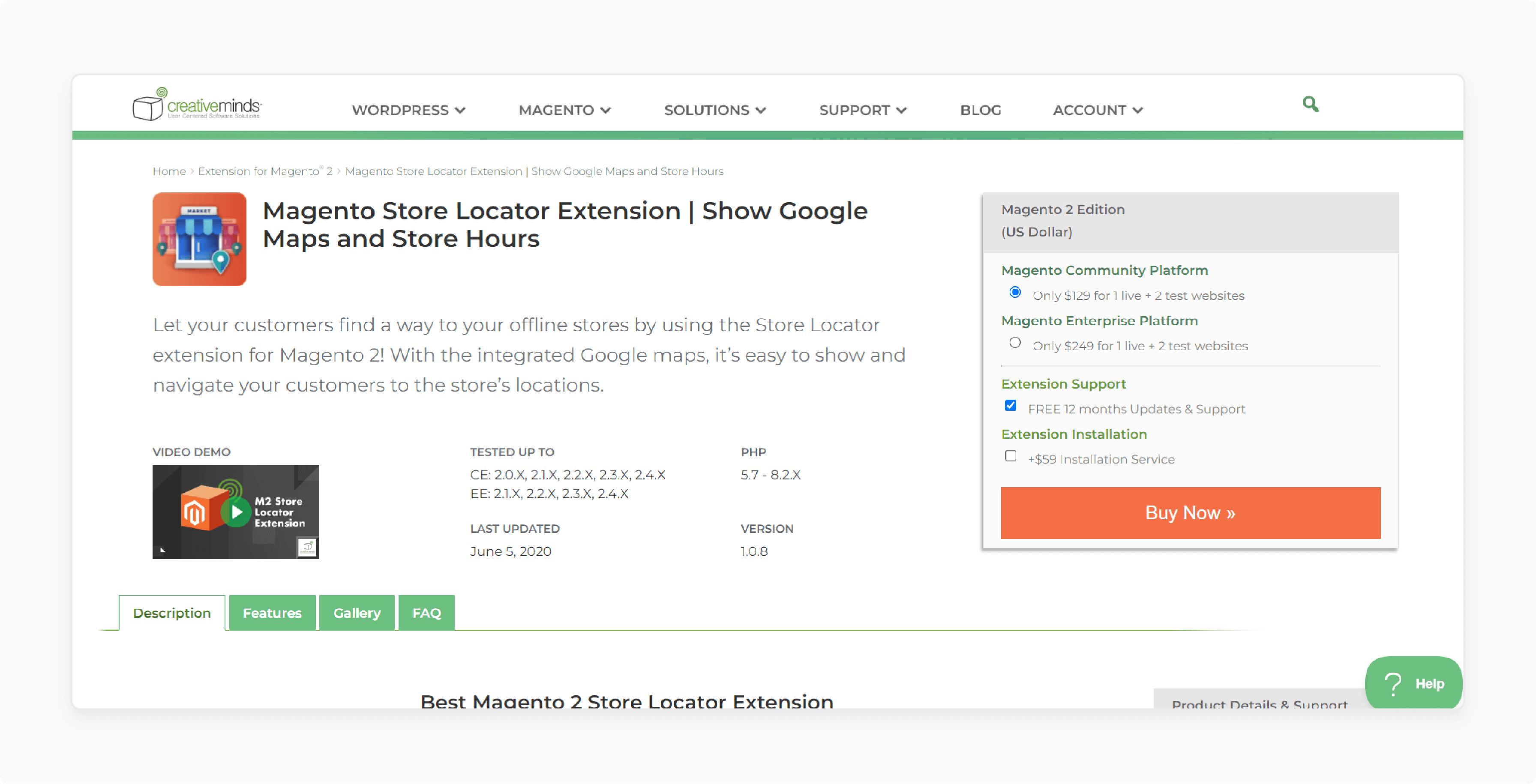Click the 'EE: 2.1.X, 2.2.X' tested versions line

coord(549,494)
